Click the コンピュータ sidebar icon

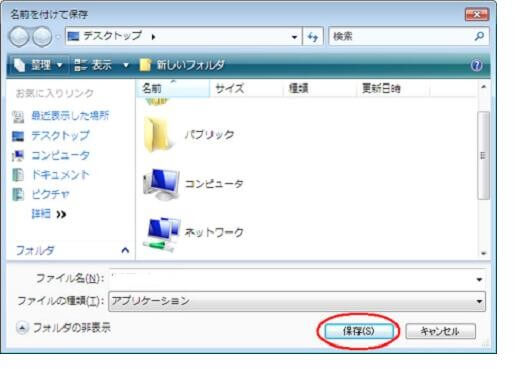[18, 156]
